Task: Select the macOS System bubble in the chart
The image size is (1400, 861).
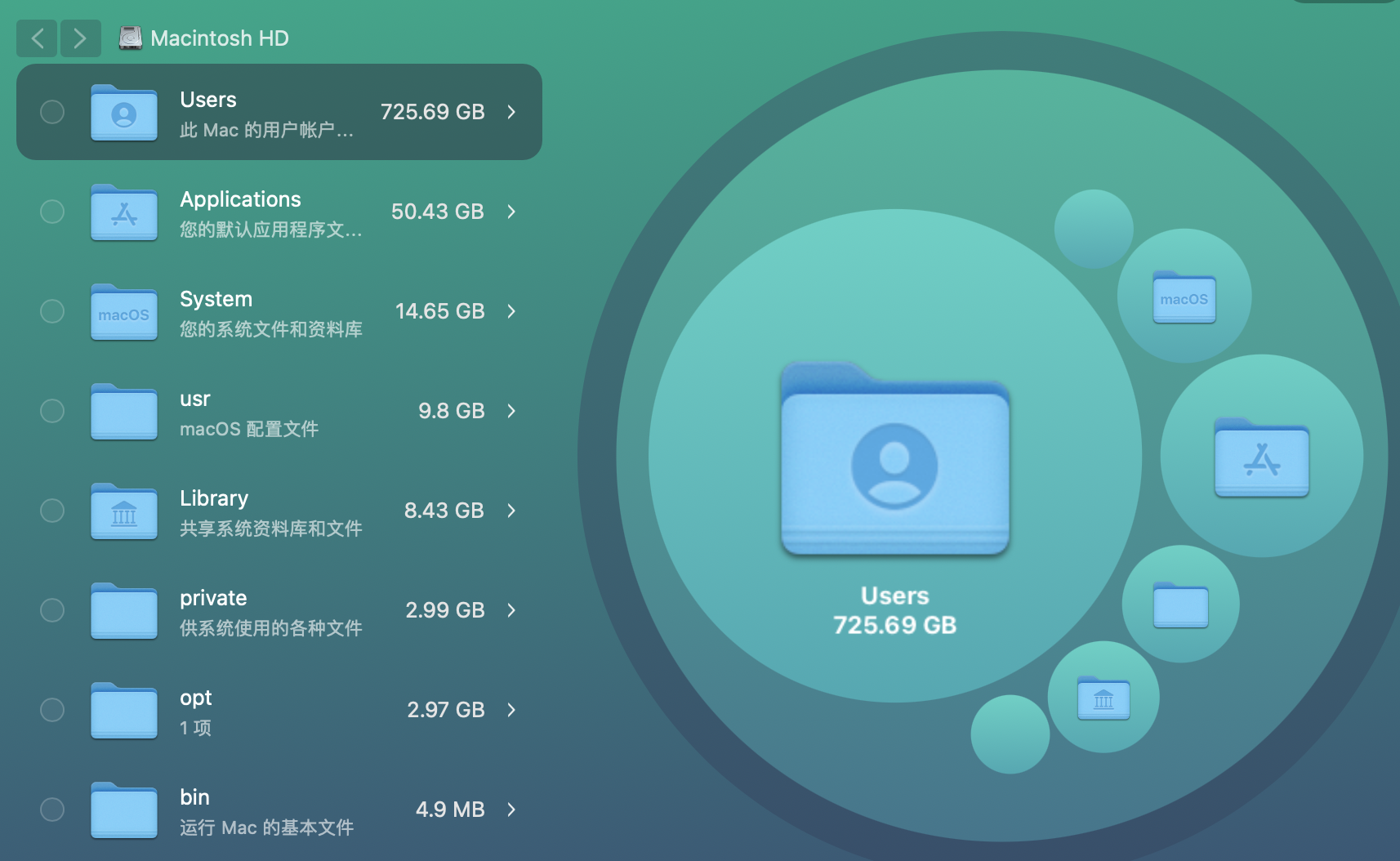Action: (1184, 296)
